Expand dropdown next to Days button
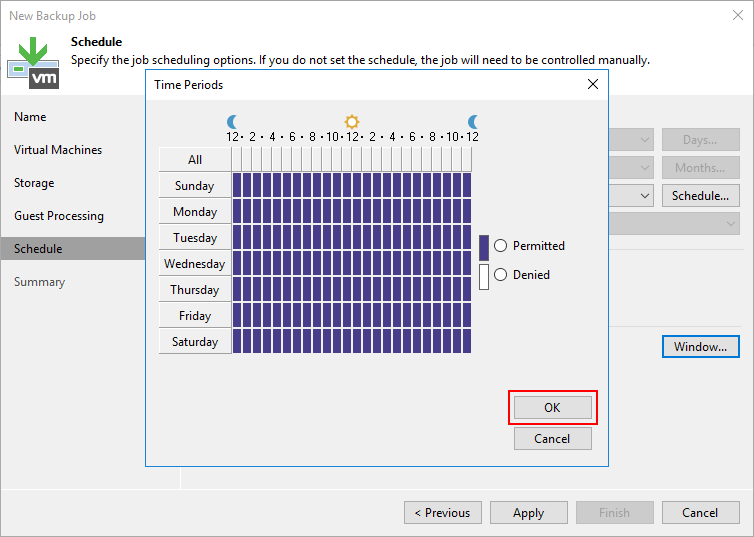Viewport: 754px width, 537px height. (x=644, y=141)
